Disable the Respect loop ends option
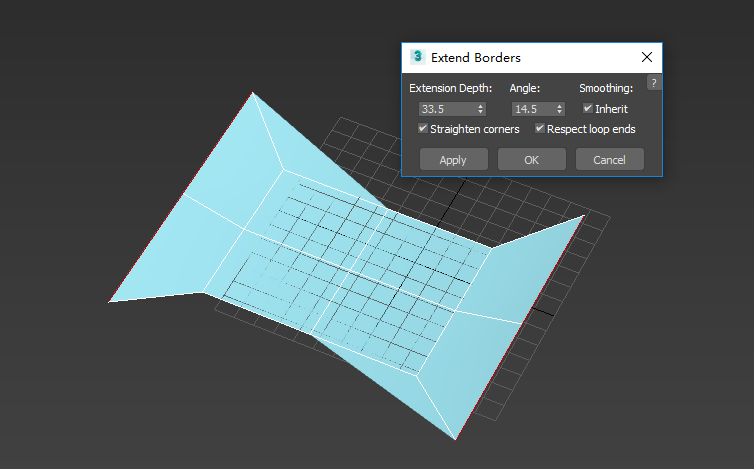 coord(540,129)
